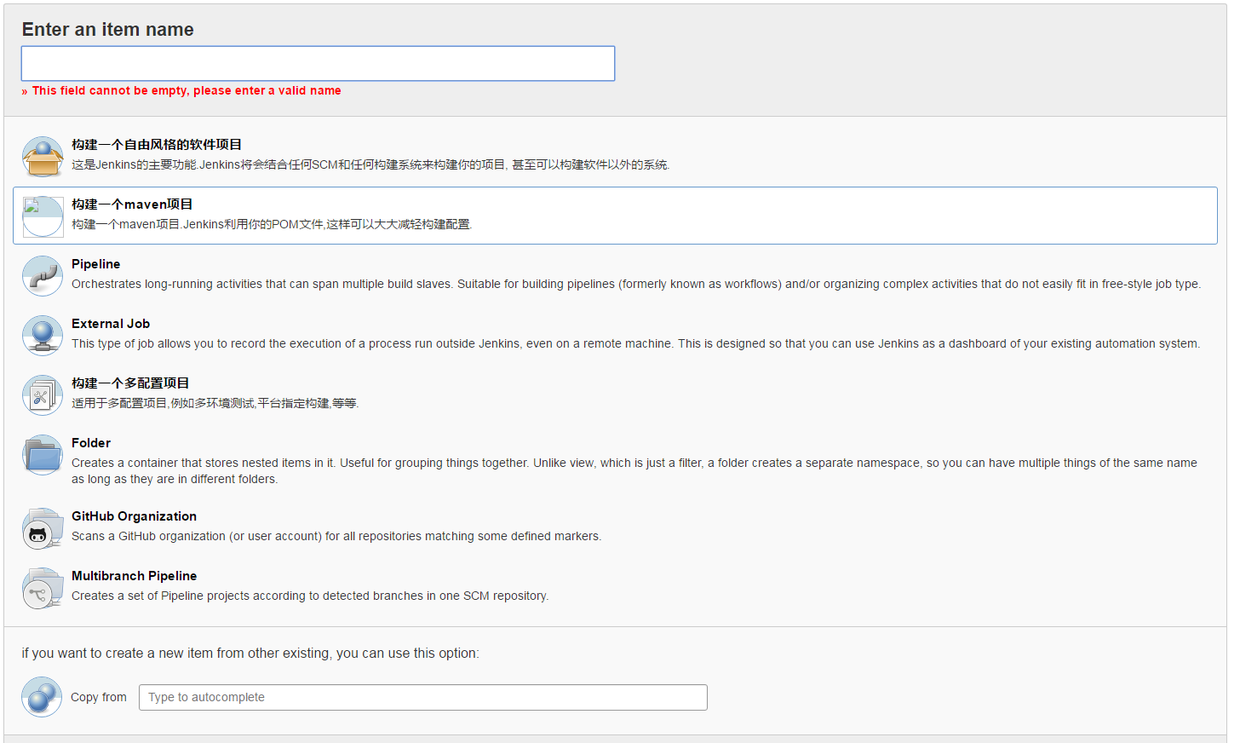1240x743 pixels.
Task: Choose the Multibranch Pipeline item title
Action: [134, 576]
